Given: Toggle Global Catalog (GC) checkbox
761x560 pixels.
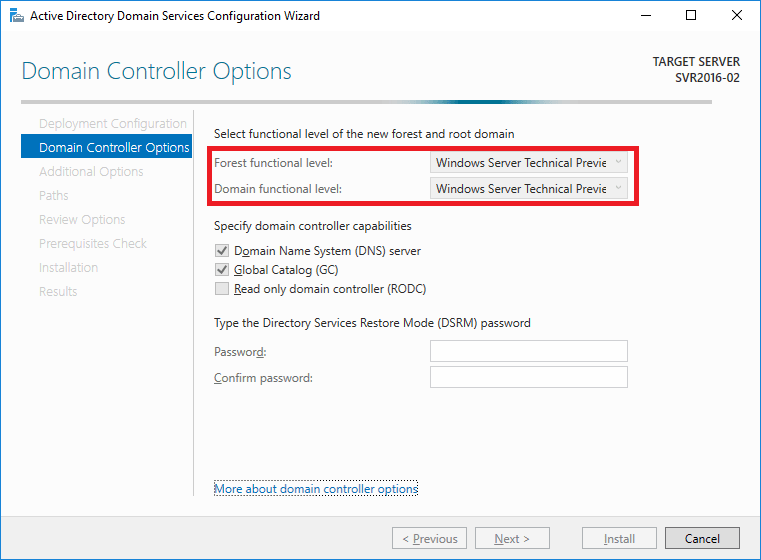Looking at the screenshot, I should (222, 270).
